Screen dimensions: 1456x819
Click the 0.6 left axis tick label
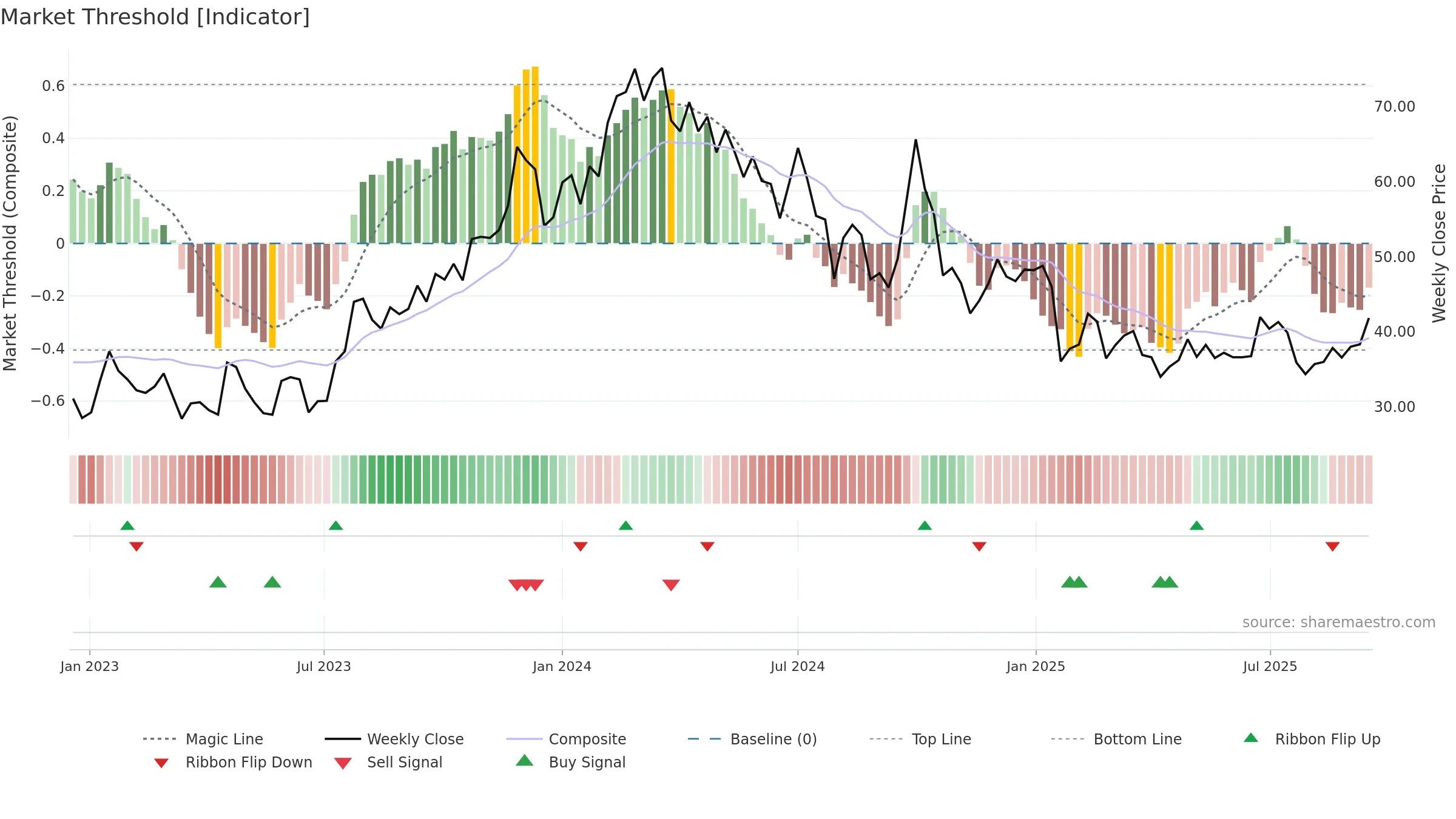[x=53, y=86]
